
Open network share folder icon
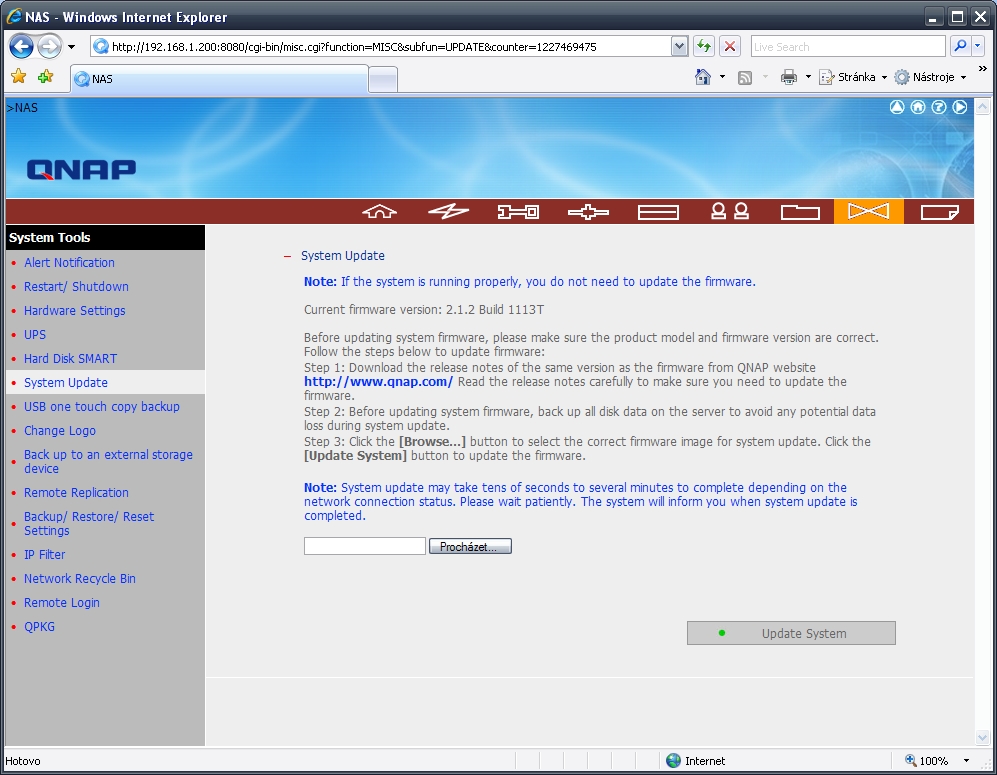[x=800, y=212]
